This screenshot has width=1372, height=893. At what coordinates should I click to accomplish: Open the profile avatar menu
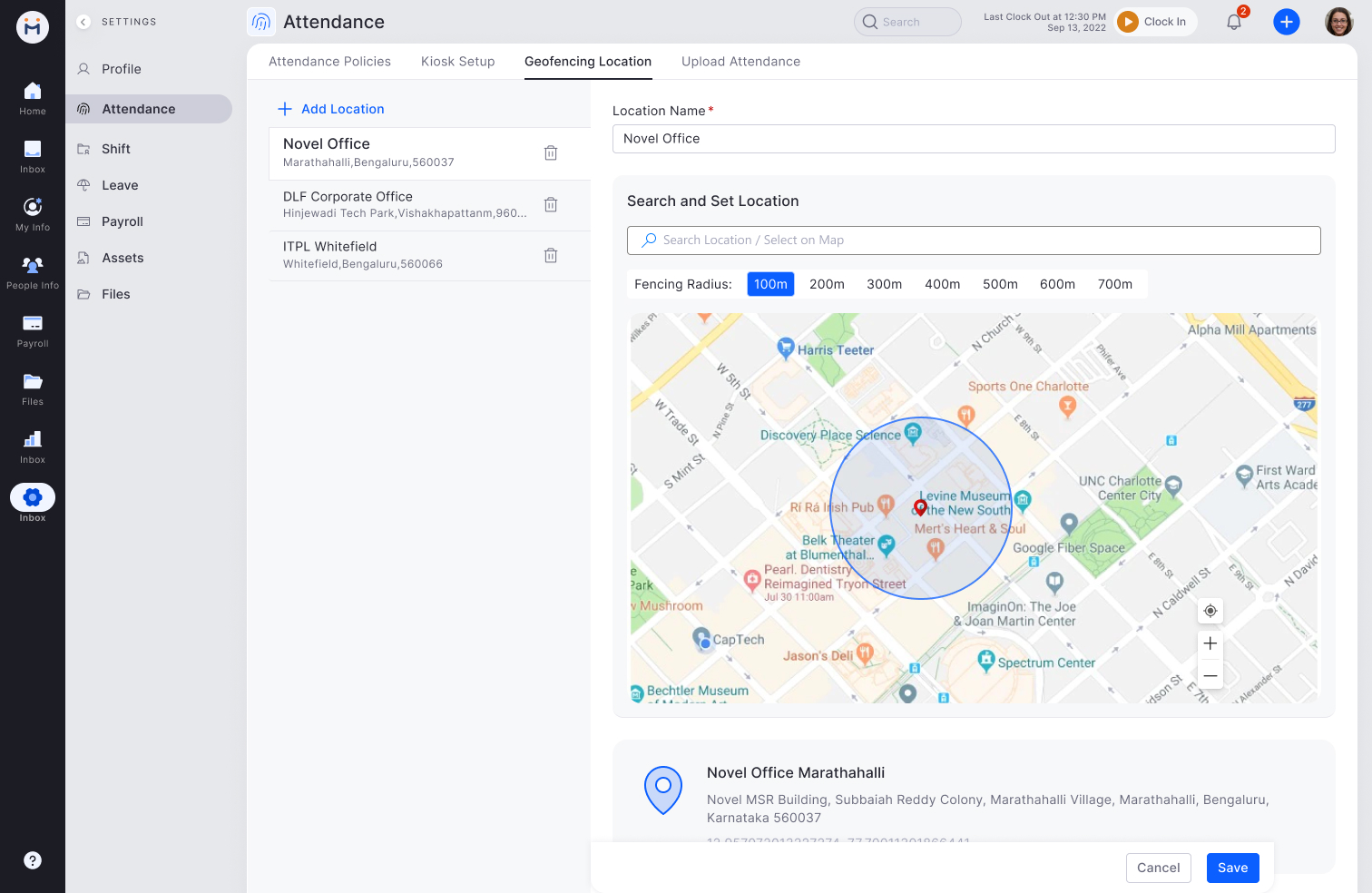pos(1338,21)
